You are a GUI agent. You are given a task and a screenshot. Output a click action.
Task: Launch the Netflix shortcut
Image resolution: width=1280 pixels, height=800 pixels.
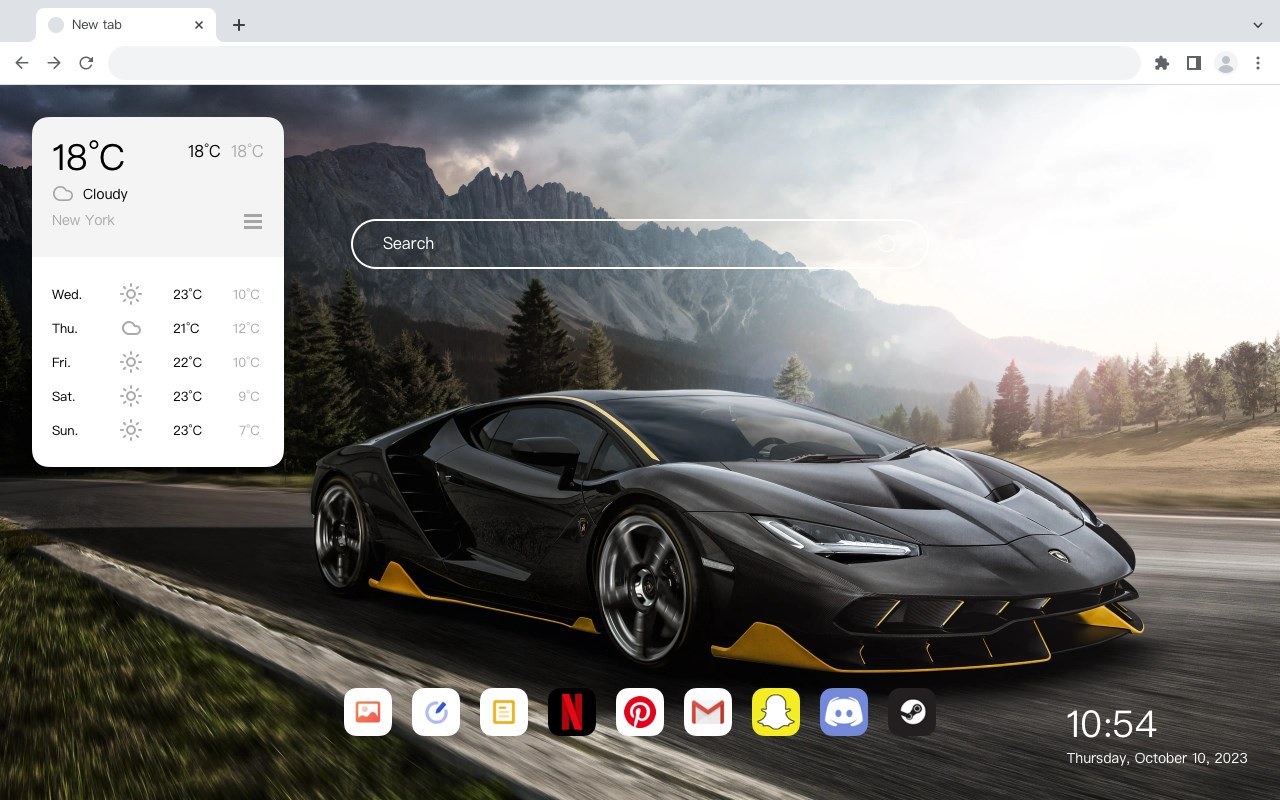(572, 712)
